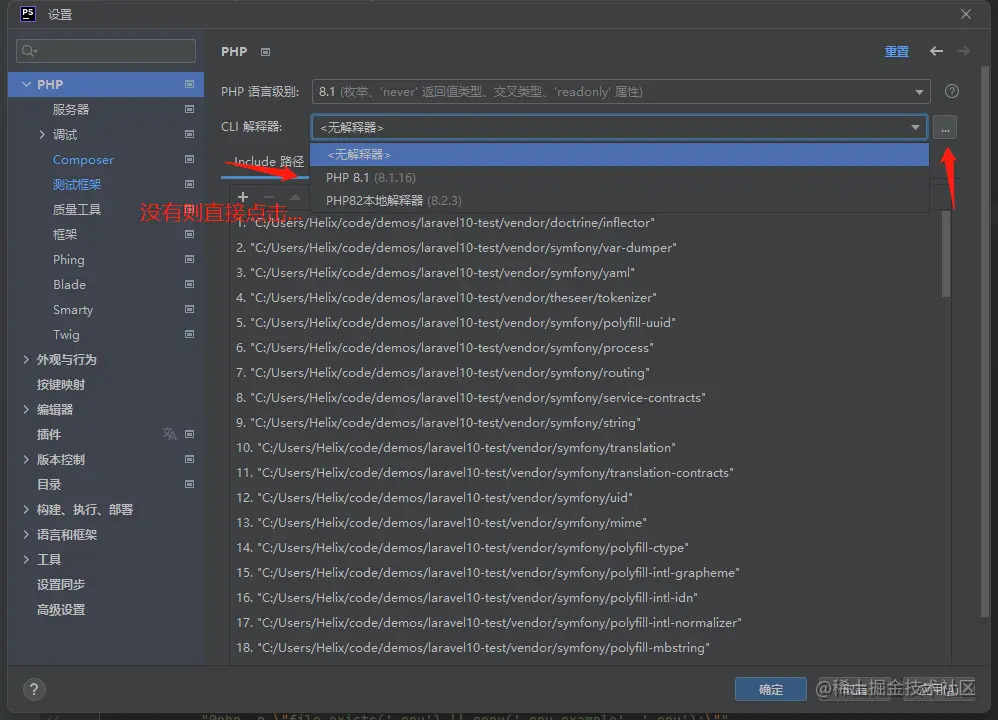Click the forward arrow navigation icon

click(x=963, y=51)
